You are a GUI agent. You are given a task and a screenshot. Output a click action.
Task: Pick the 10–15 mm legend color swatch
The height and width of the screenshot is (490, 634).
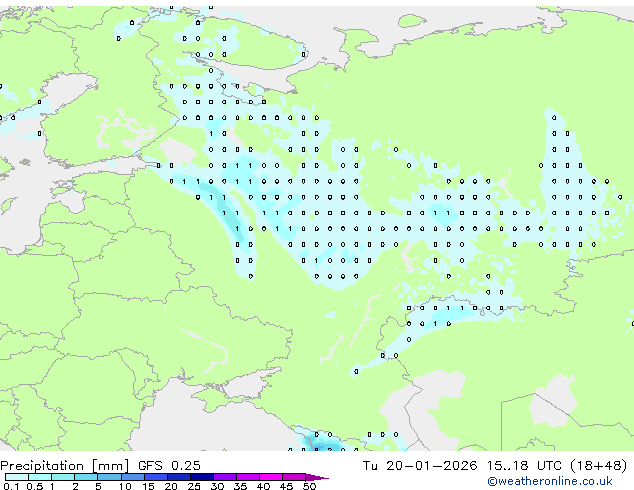132,477
